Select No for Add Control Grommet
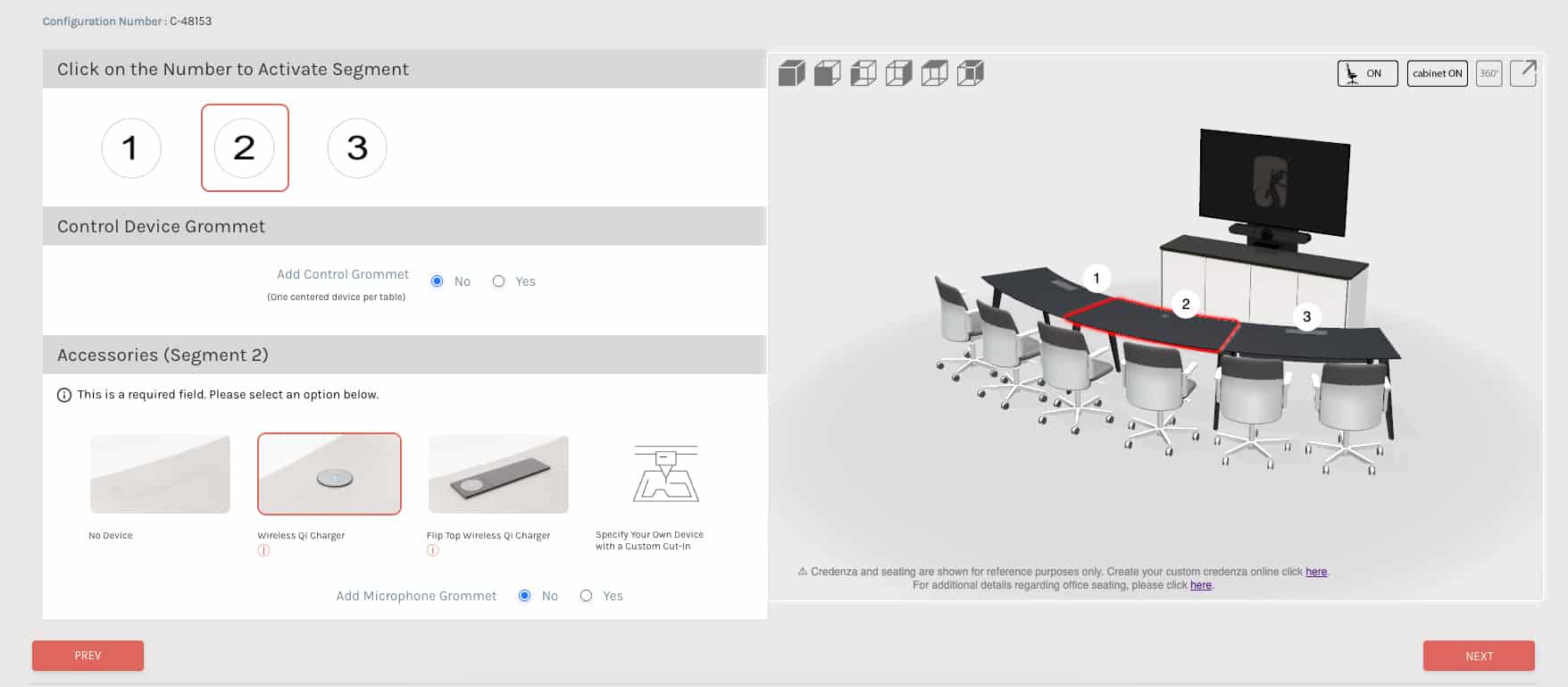This screenshot has width=1568, height=687. 437,281
